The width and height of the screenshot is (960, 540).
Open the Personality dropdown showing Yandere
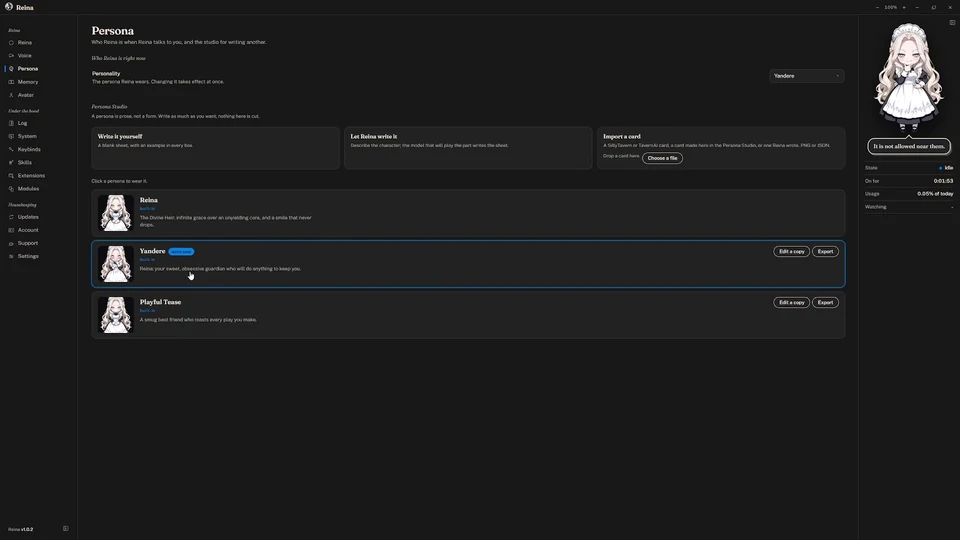(806, 76)
